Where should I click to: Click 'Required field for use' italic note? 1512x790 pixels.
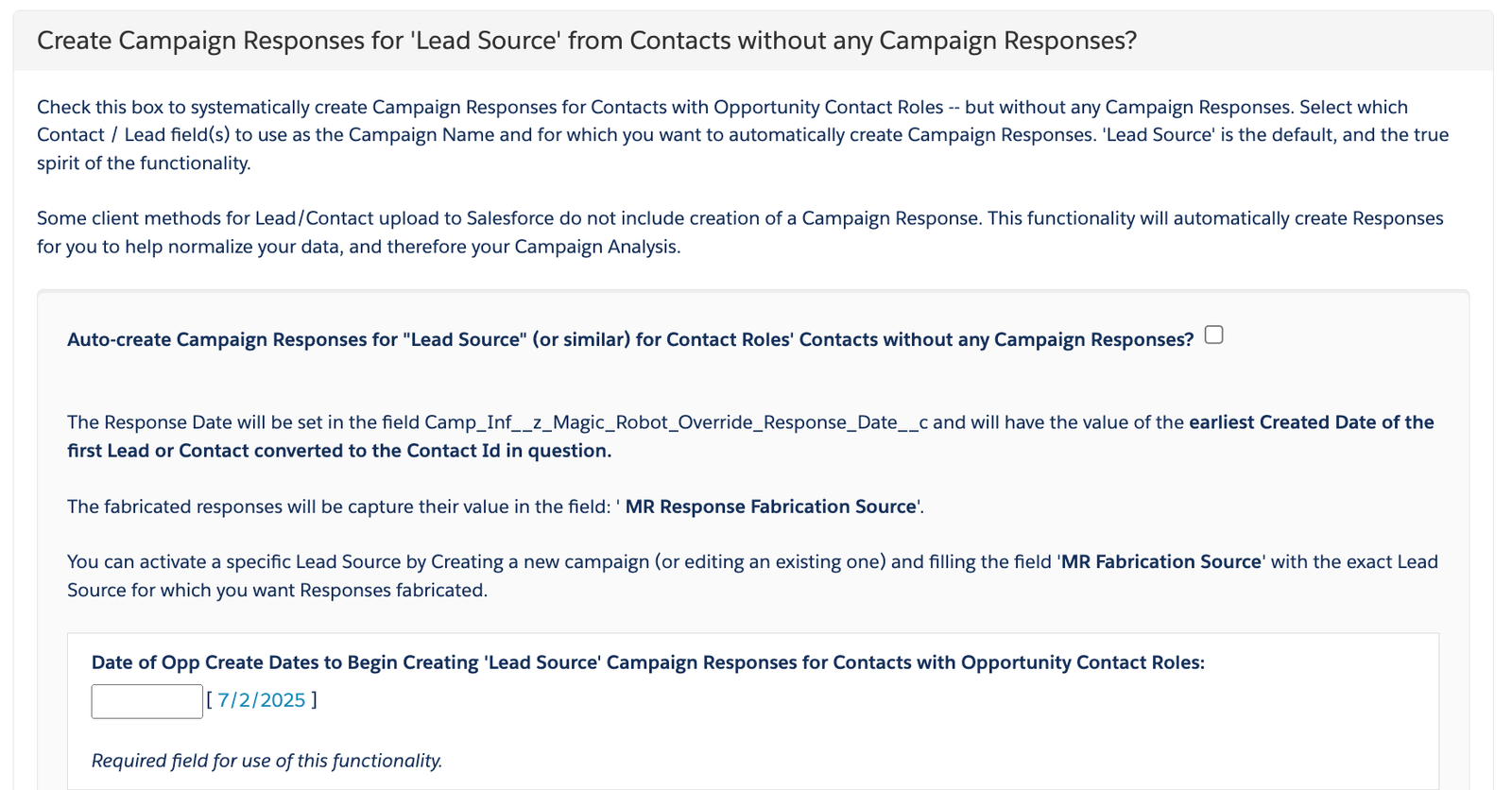266,761
